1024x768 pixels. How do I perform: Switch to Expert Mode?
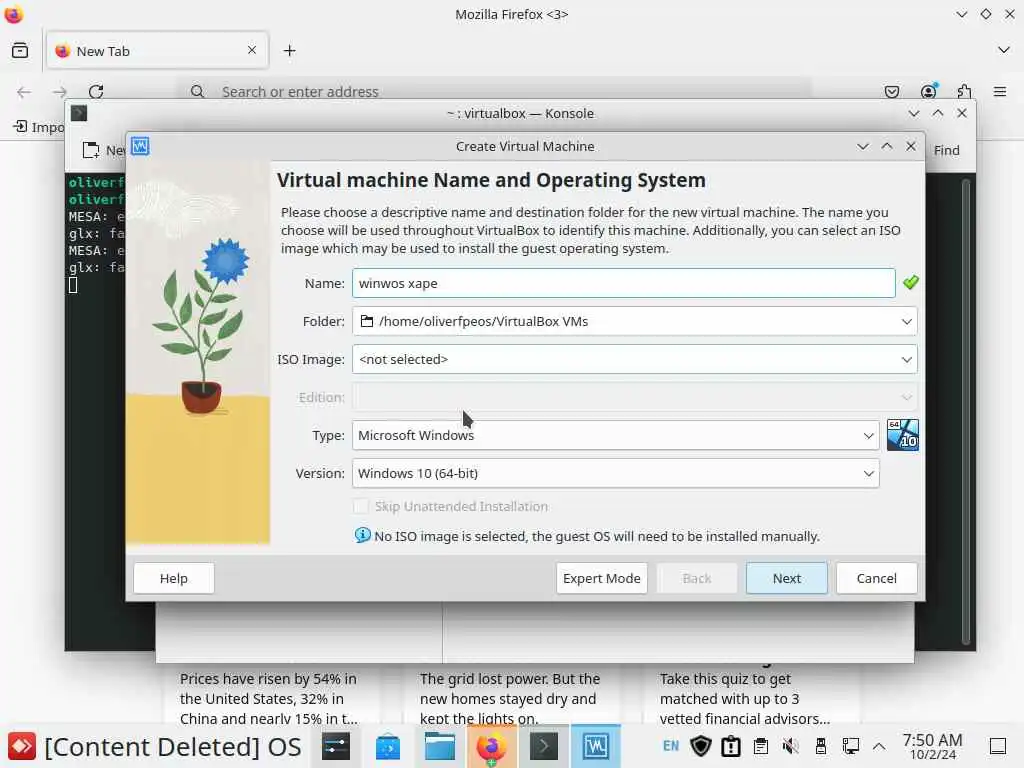(x=601, y=578)
